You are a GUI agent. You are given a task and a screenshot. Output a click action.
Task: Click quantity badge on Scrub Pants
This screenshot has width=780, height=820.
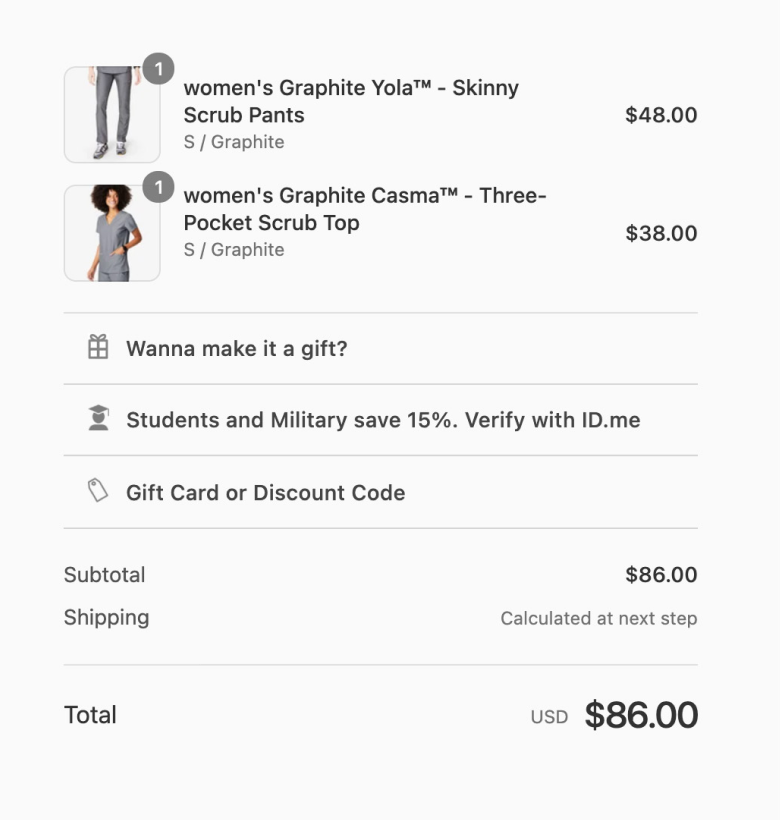[158, 69]
